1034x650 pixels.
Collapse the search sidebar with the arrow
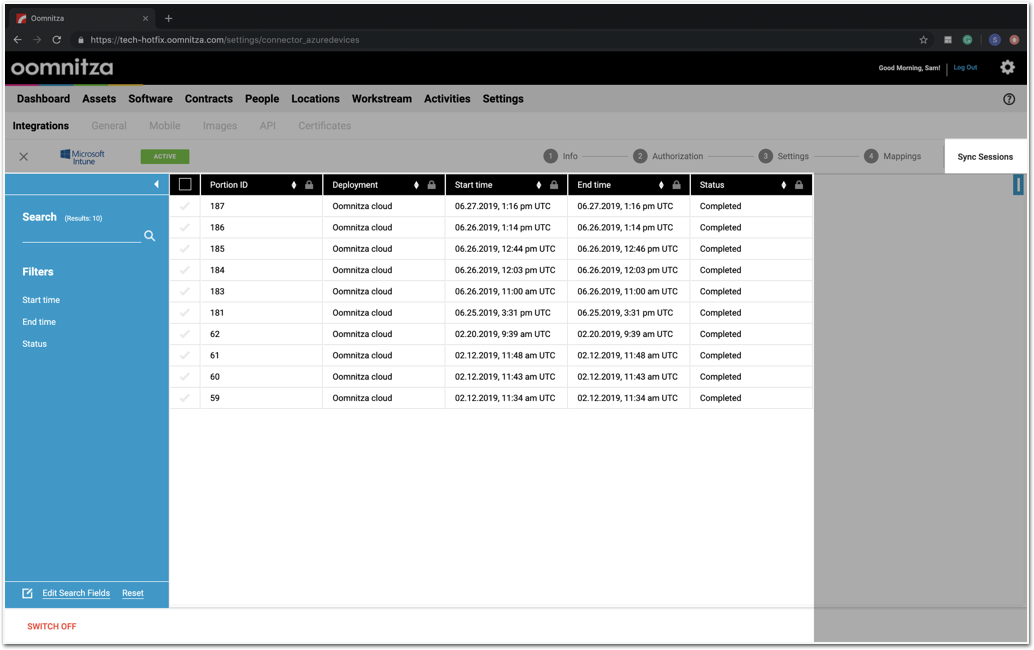tap(156, 184)
